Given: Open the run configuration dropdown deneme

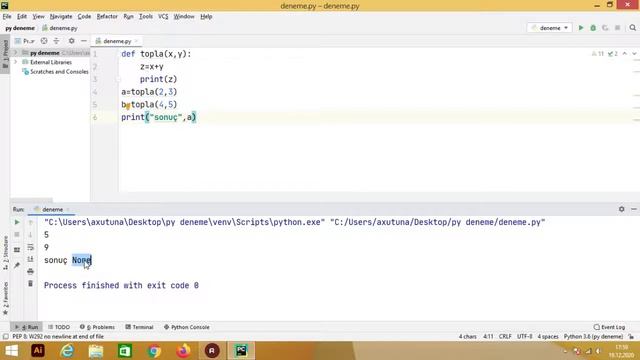Looking at the screenshot, I should pos(550,28).
